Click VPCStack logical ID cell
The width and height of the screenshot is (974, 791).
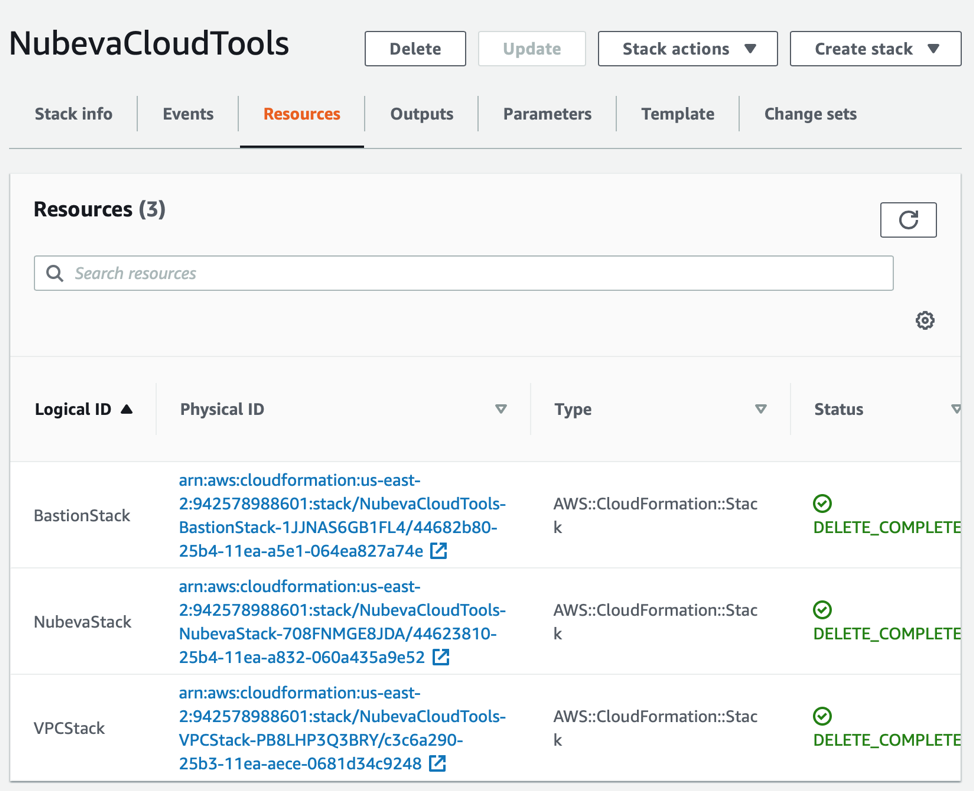click(x=69, y=728)
